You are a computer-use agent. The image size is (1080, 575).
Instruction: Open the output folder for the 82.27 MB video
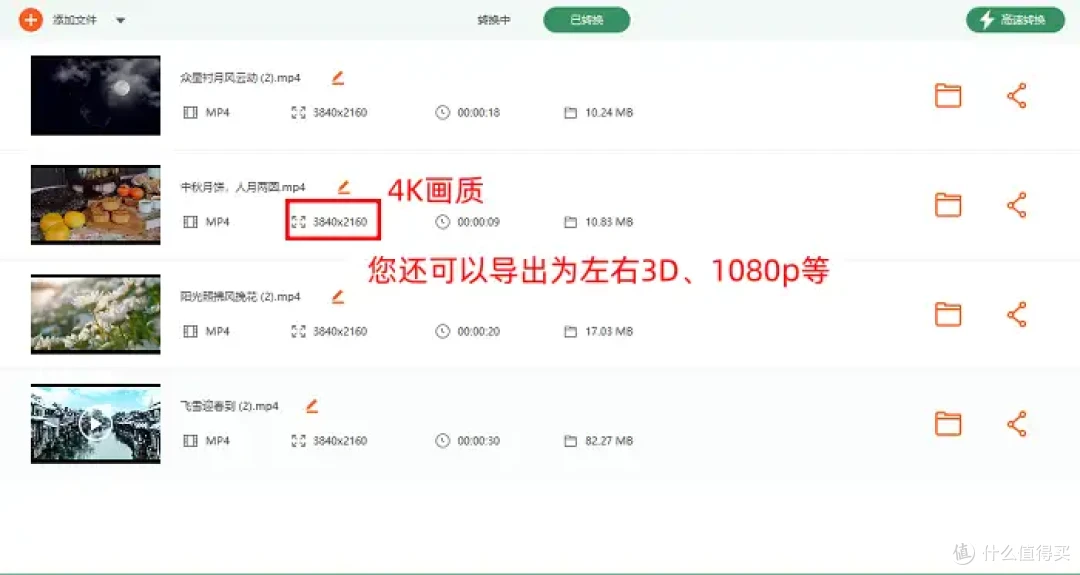coord(948,424)
